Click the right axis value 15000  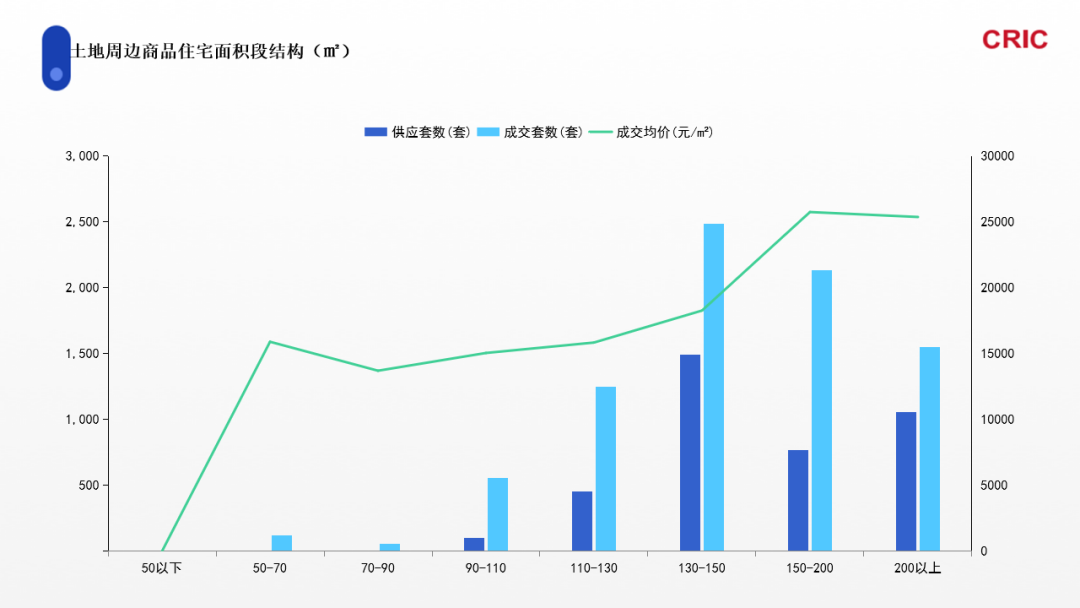(997, 353)
